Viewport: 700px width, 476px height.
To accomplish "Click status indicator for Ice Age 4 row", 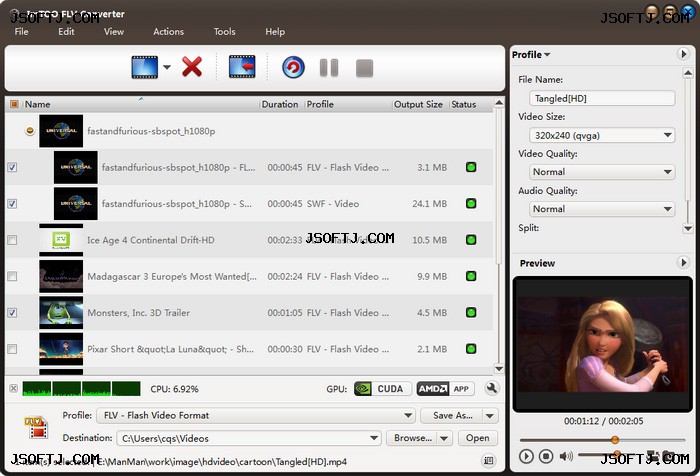I will pos(471,240).
